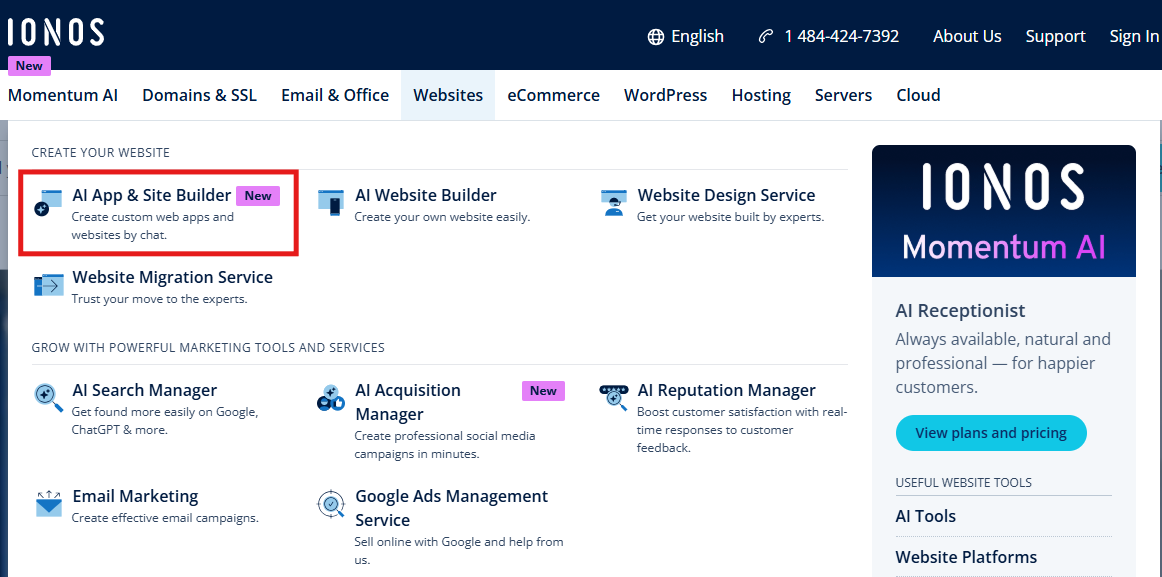The image size is (1162, 577).
Task: Open the Momentum AI menu
Action: coord(63,96)
